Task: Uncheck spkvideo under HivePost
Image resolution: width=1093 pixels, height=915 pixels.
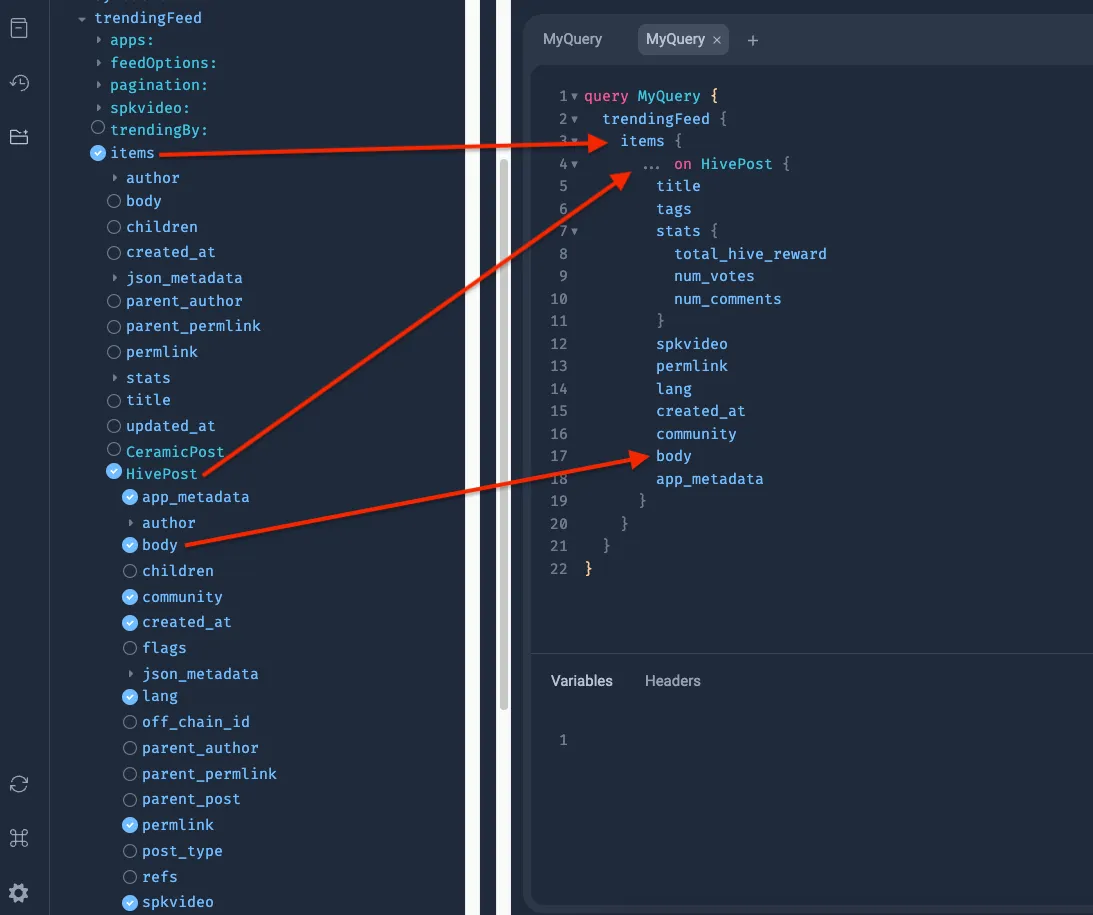Action: 130,902
